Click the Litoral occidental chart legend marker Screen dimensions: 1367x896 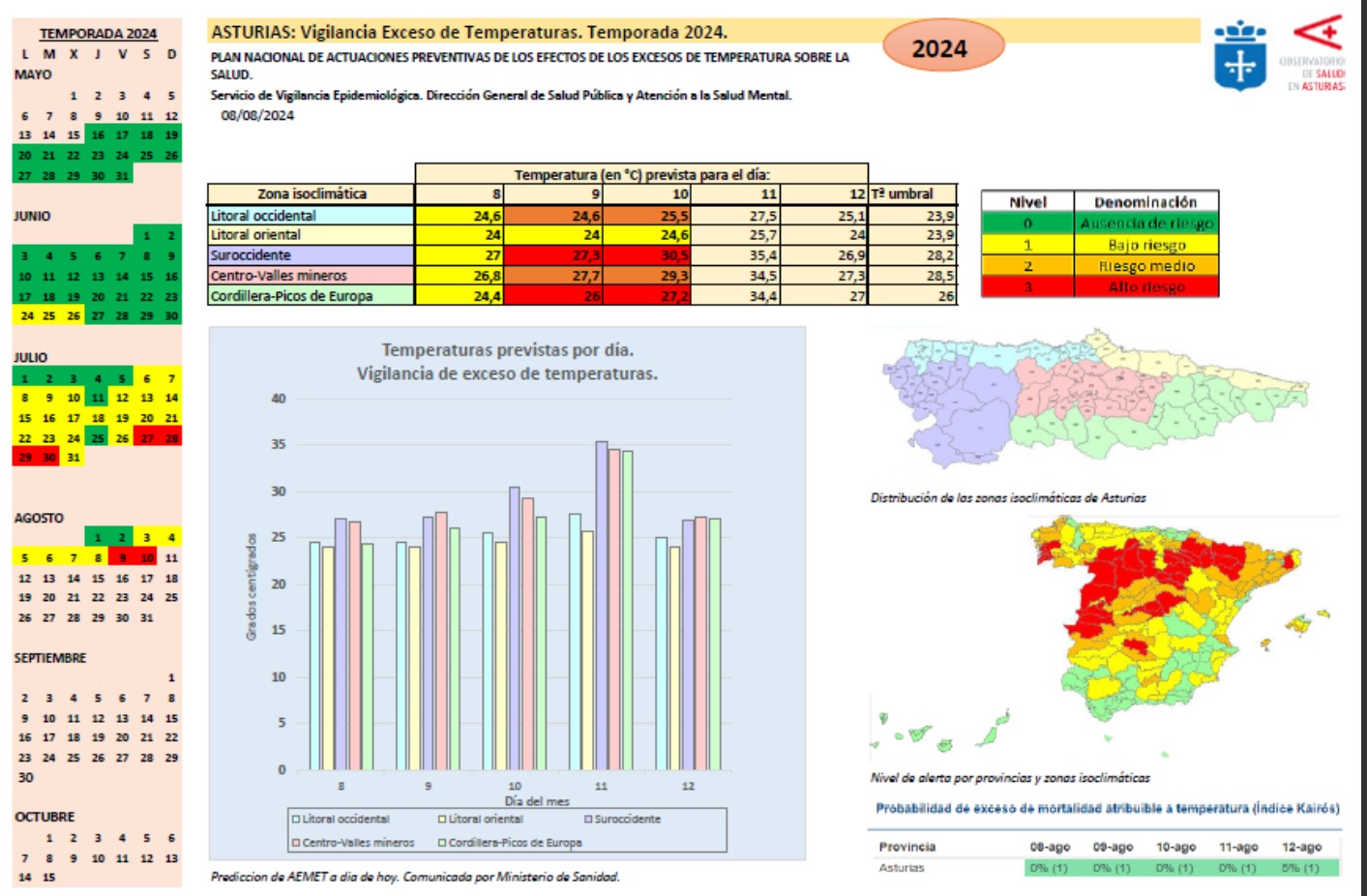pos(297,820)
